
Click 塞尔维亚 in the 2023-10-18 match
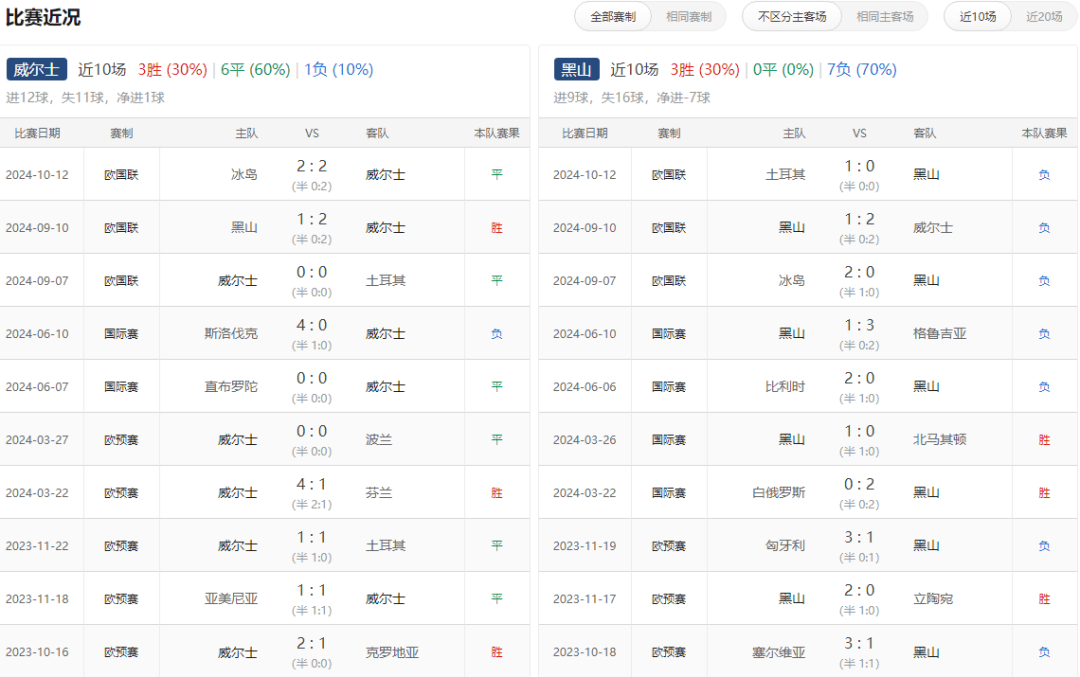point(779,652)
